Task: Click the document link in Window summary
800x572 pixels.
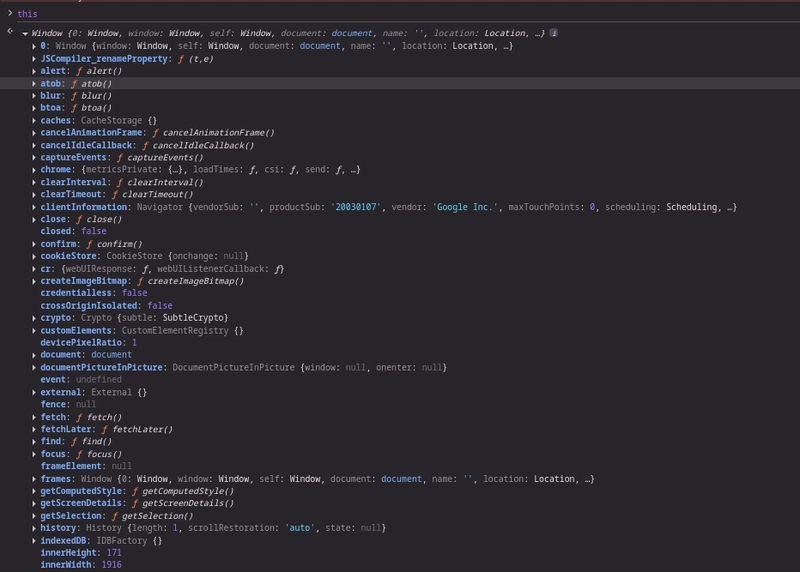Action: tap(352, 33)
